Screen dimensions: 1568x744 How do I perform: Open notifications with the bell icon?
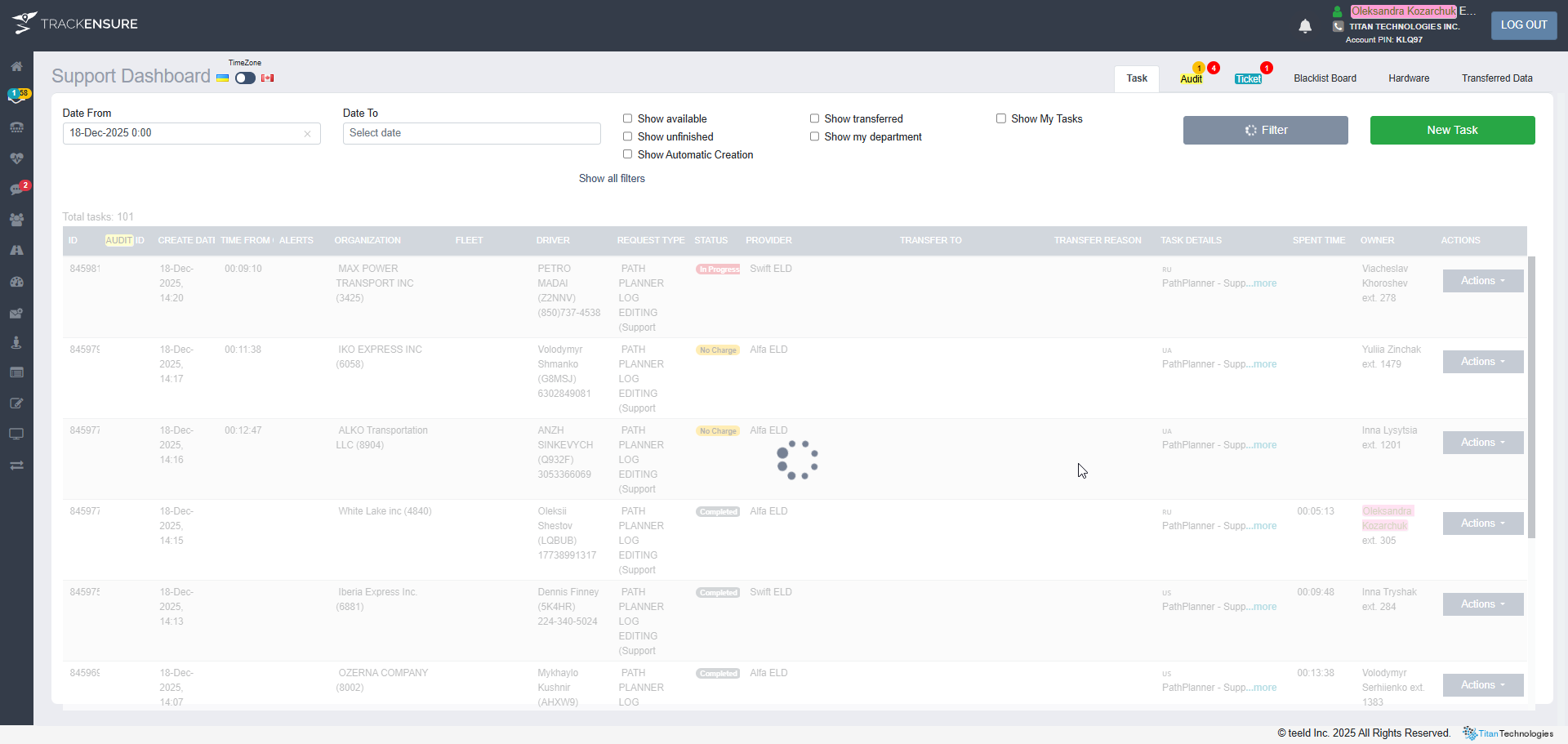pos(1305,26)
